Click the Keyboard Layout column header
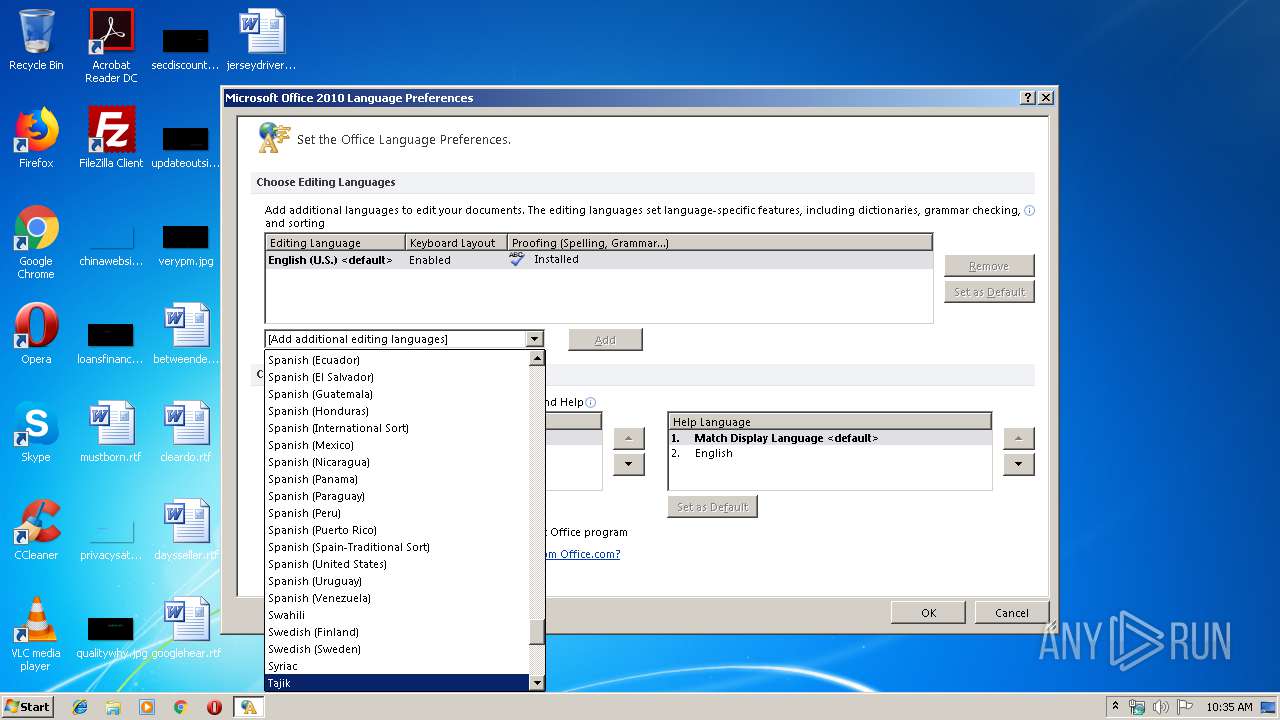Image resolution: width=1280 pixels, height=720 pixels. coord(456,243)
